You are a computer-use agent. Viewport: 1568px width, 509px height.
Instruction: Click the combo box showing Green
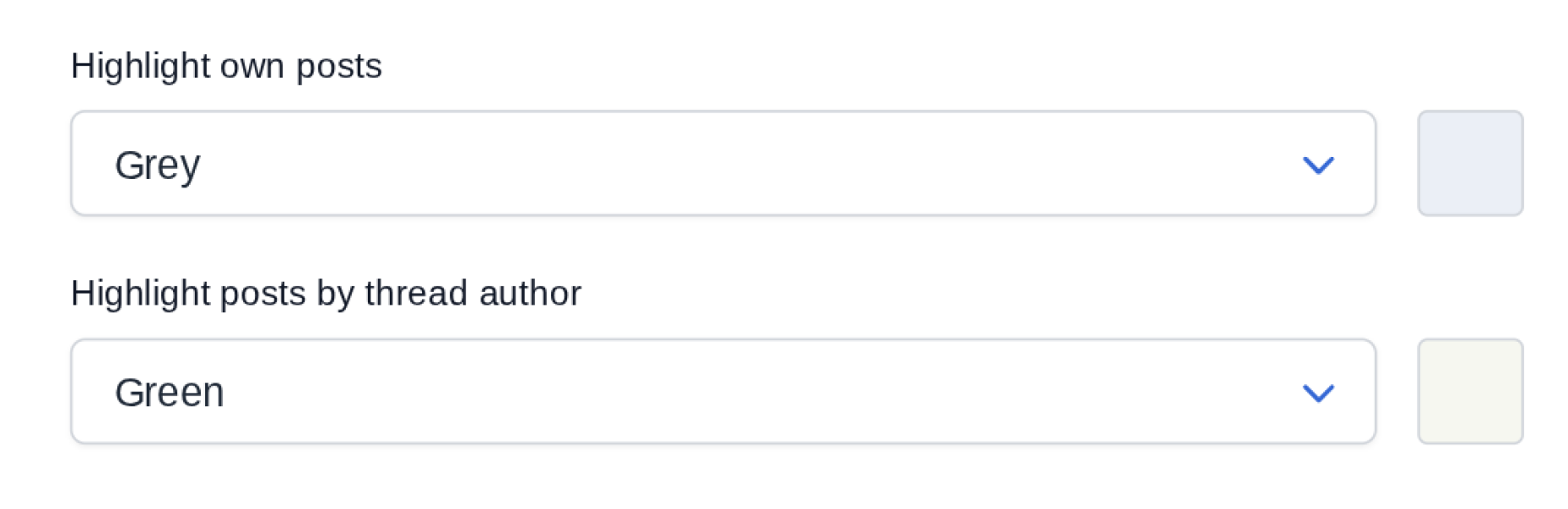click(x=722, y=391)
